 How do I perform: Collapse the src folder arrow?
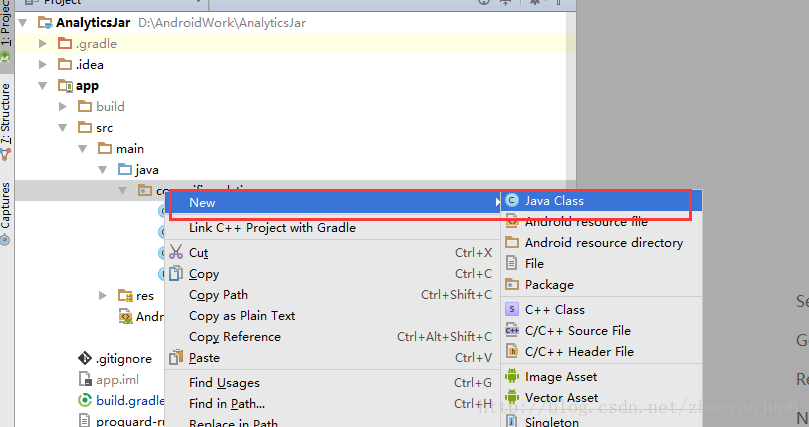pyautogui.click(x=62, y=127)
